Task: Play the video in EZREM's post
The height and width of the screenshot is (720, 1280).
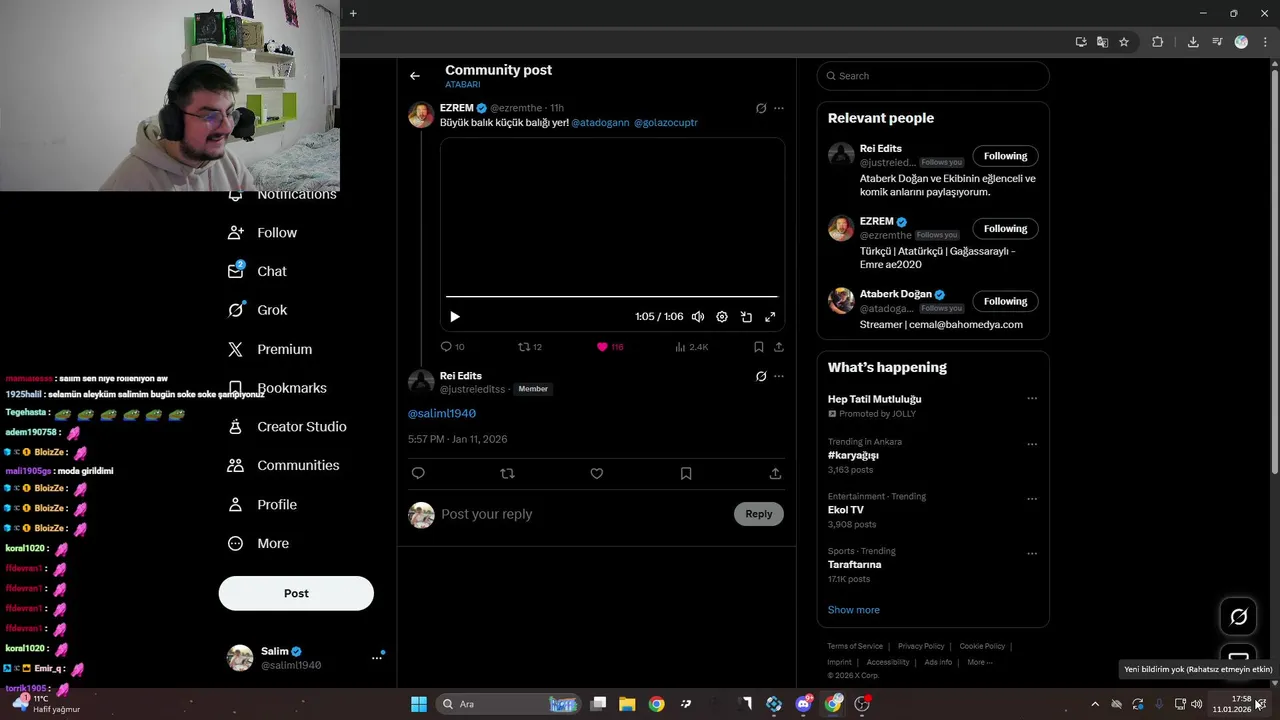Action: tap(455, 317)
